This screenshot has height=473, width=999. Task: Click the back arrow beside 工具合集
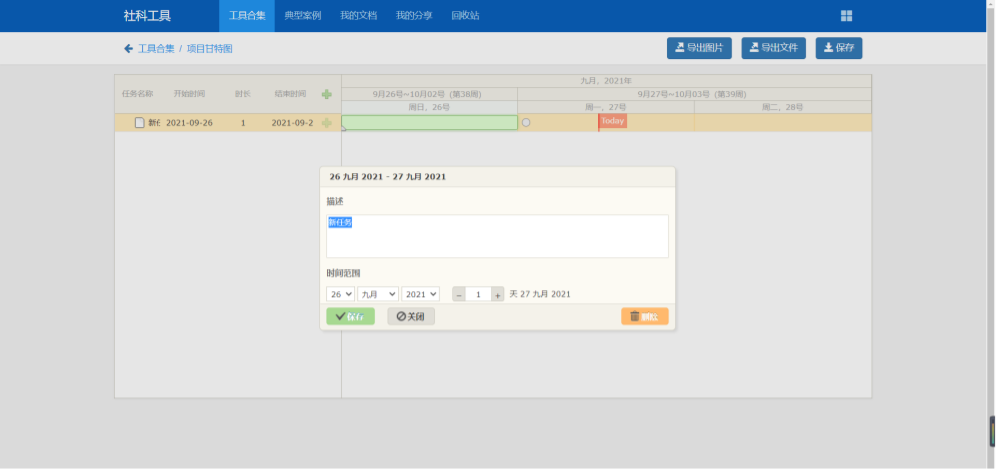pyautogui.click(x=129, y=48)
